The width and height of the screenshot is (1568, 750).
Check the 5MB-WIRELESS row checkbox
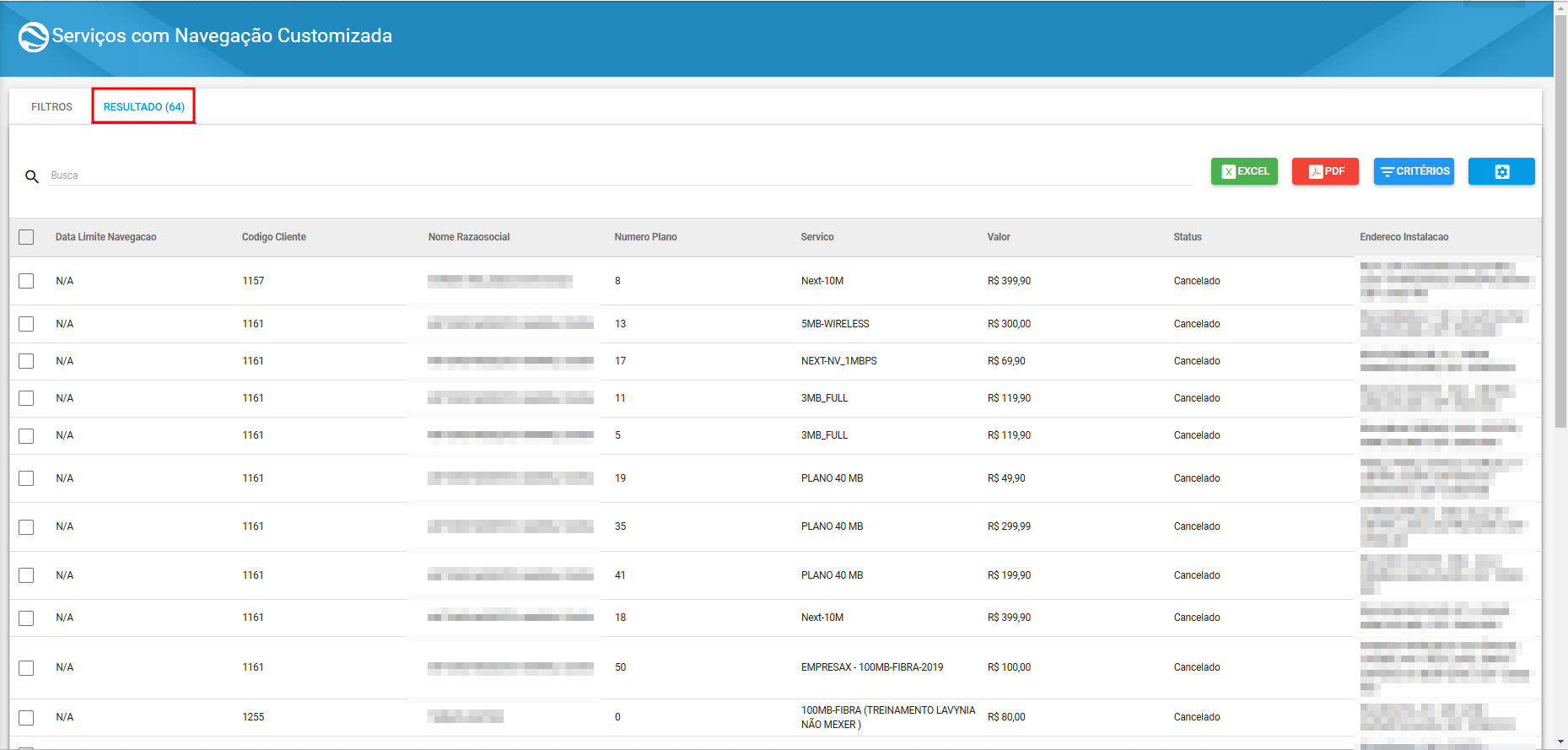click(x=26, y=324)
